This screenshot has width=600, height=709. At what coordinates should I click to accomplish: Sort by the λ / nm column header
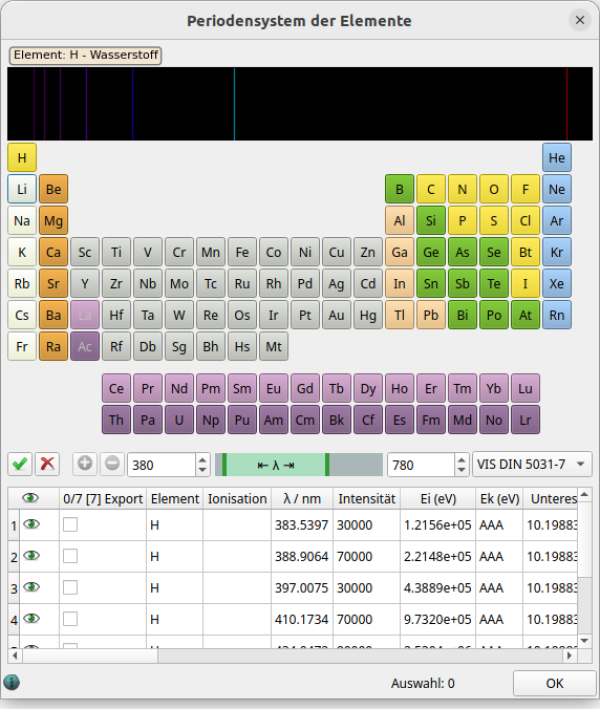302,499
